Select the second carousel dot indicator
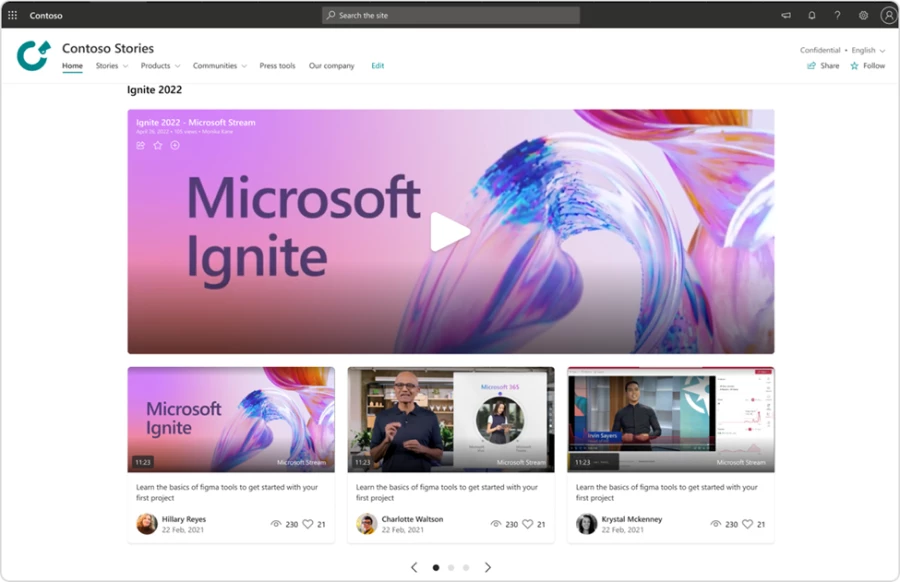900x582 pixels. click(450, 567)
